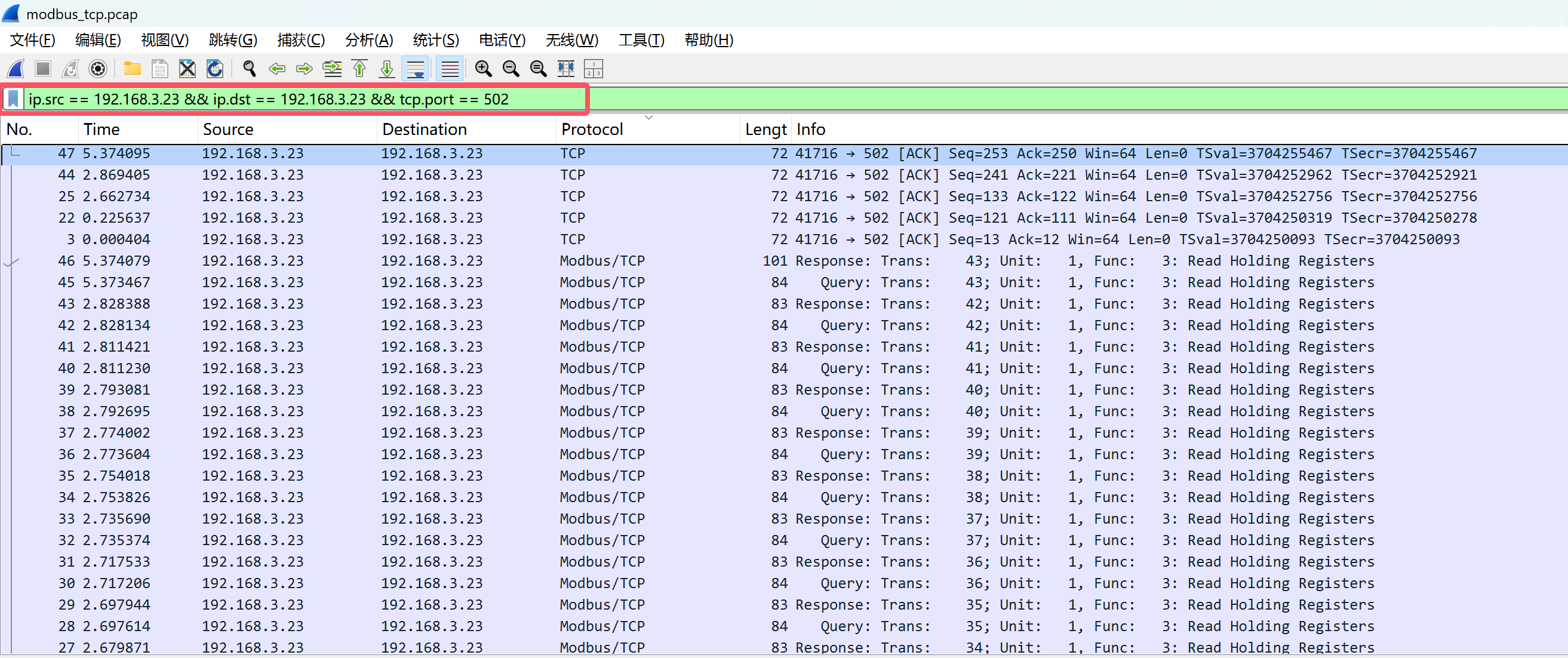The width and height of the screenshot is (1568, 658).
Task: Open a capture file via folder icon
Action: (132, 69)
